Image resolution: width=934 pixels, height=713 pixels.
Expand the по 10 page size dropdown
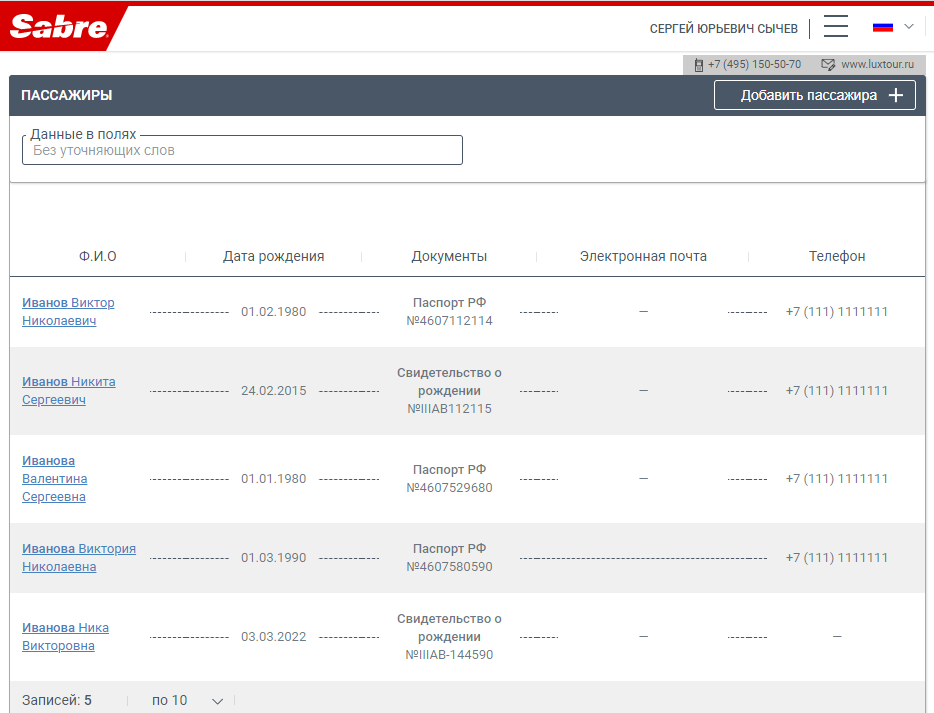[x=187, y=700]
